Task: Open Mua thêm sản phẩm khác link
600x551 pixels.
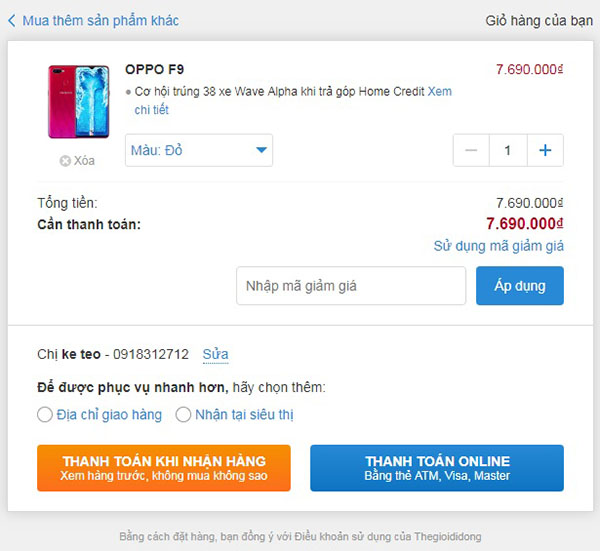Action: pyautogui.click(x=100, y=20)
